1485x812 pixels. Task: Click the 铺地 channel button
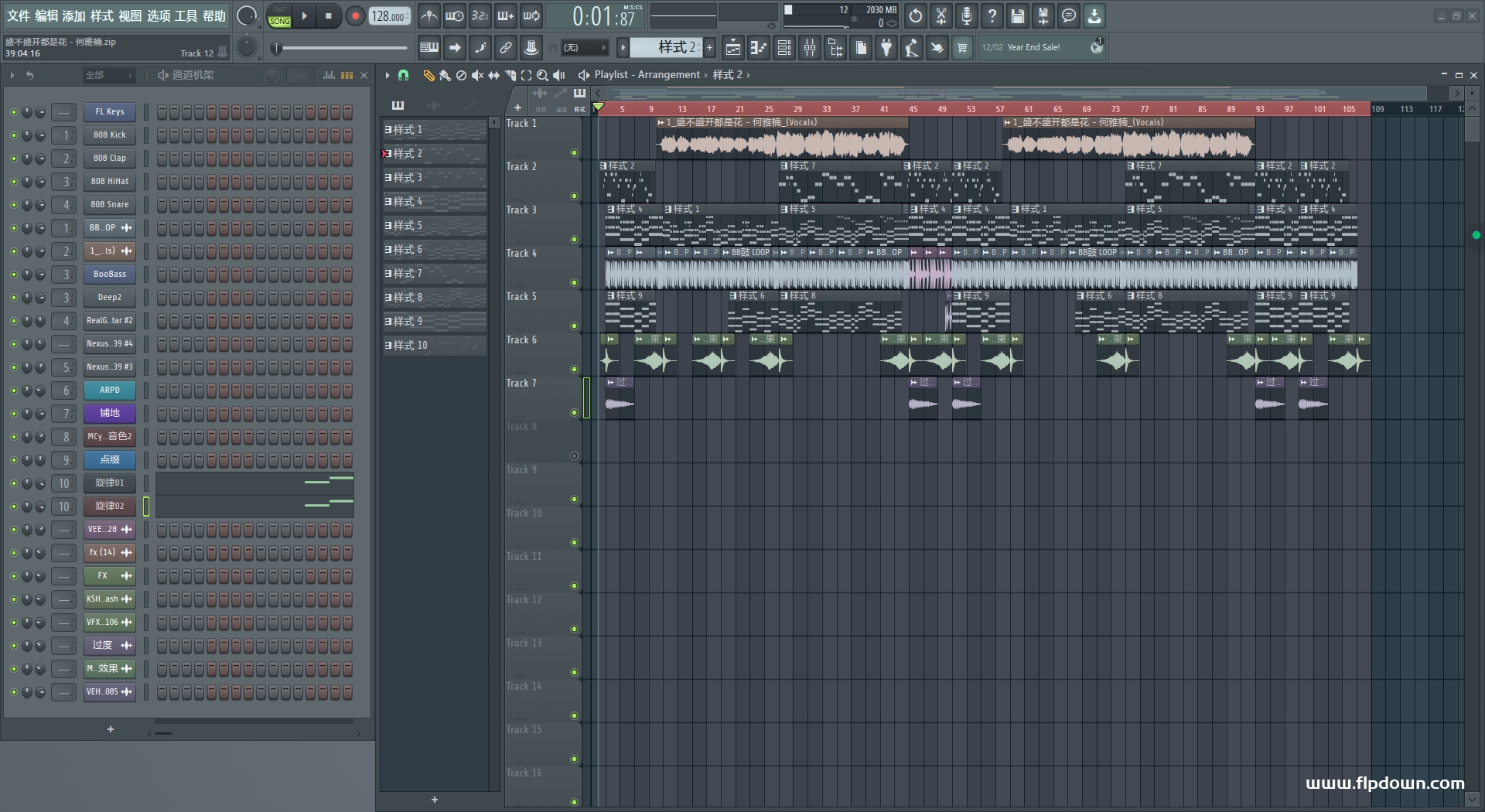(x=110, y=414)
